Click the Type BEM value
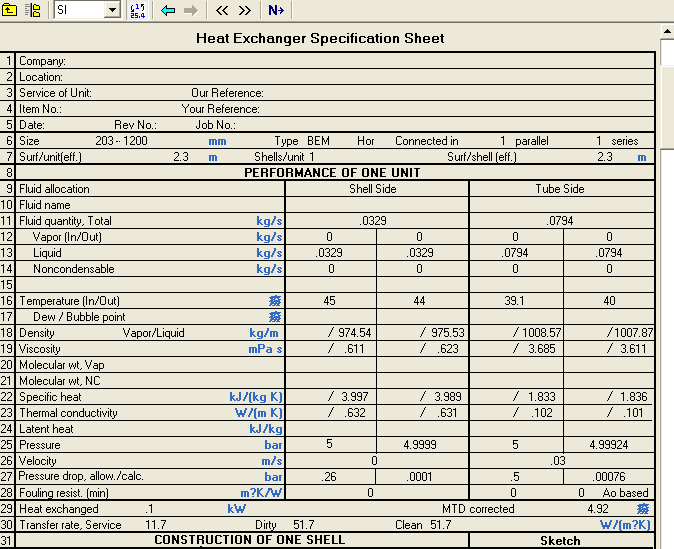This screenshot has width=674, height=549. click(x=318, y=141)
